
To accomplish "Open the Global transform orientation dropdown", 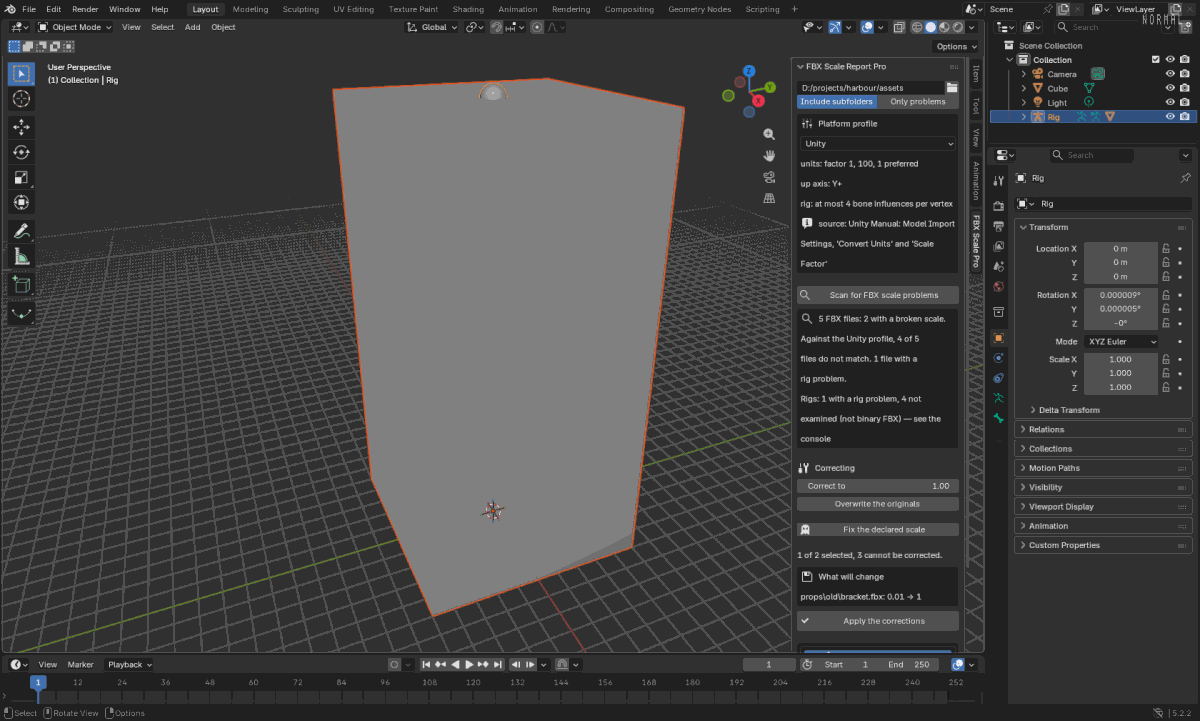I will point(432,27).
